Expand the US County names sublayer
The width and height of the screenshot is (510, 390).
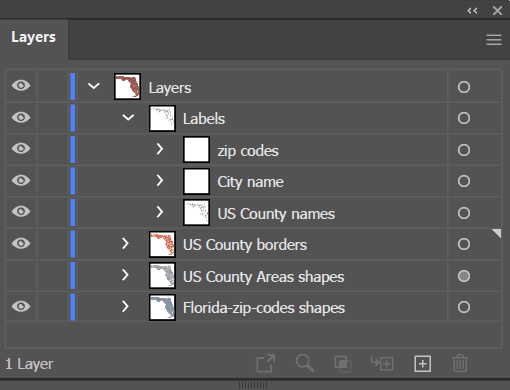(x=160, y=212)
